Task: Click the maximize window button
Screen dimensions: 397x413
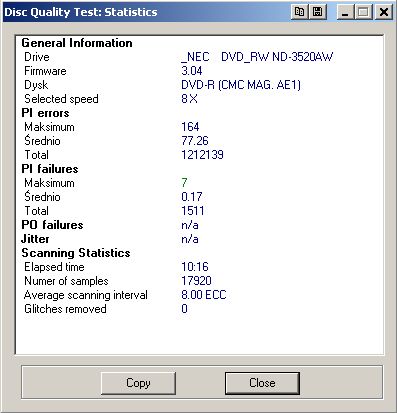Action: [364, 12]
